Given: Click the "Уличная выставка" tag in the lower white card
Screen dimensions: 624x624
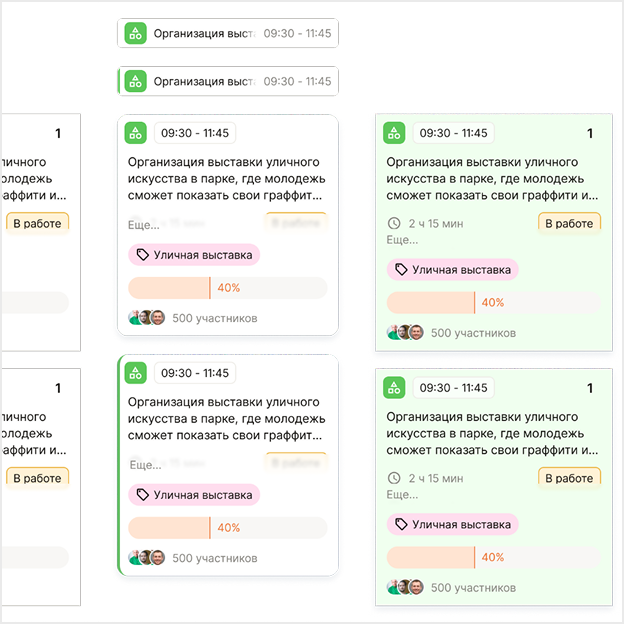Looking at the screenshot, I should [194, 495].
